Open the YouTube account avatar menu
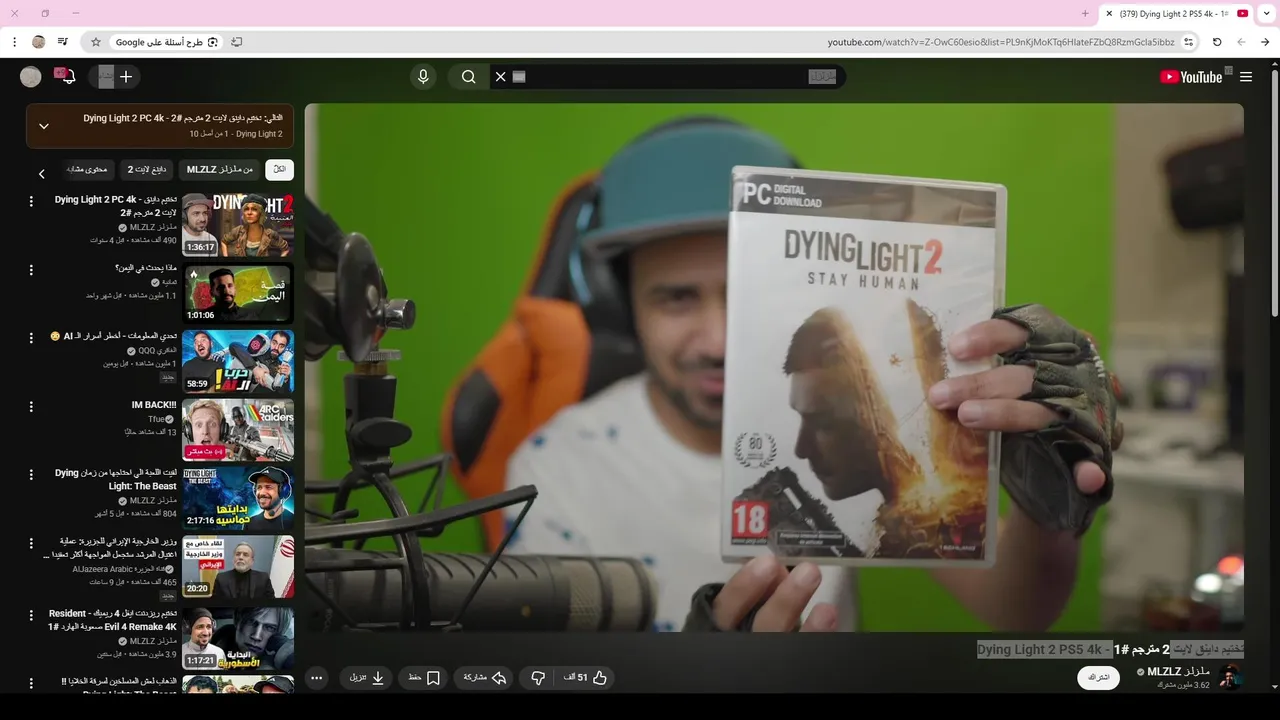 point(31,77)
